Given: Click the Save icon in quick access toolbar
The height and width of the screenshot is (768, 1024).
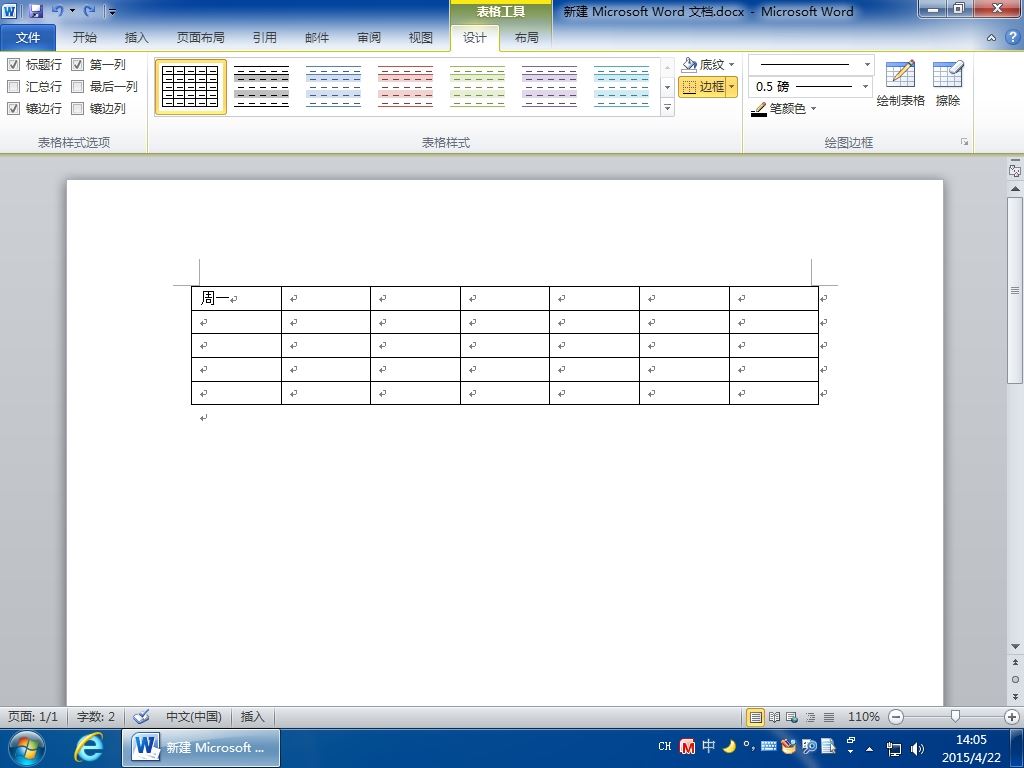Looking at the screenshot, I should pyautogui.click(x=35, y=11).
